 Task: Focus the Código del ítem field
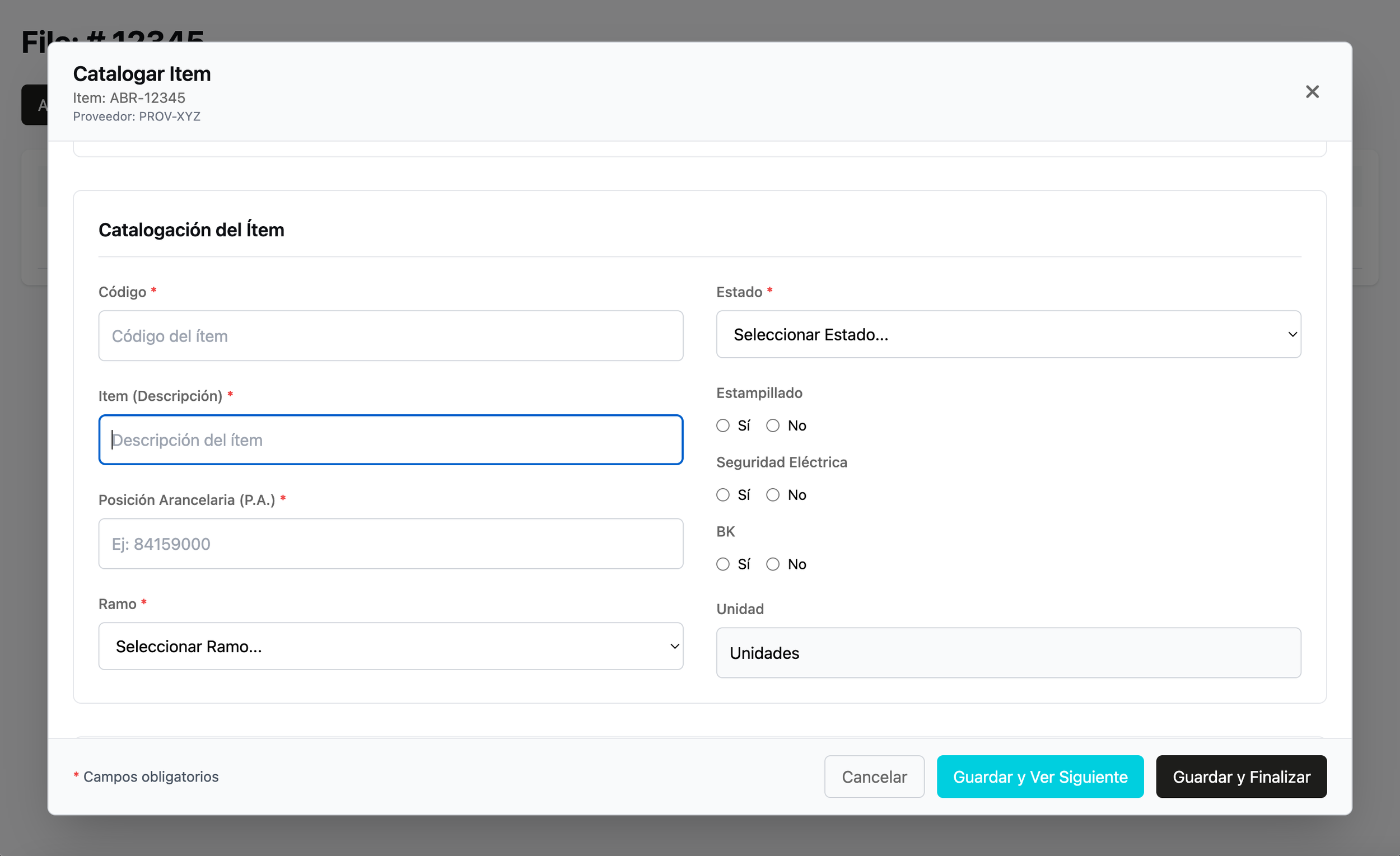[390, 336]
